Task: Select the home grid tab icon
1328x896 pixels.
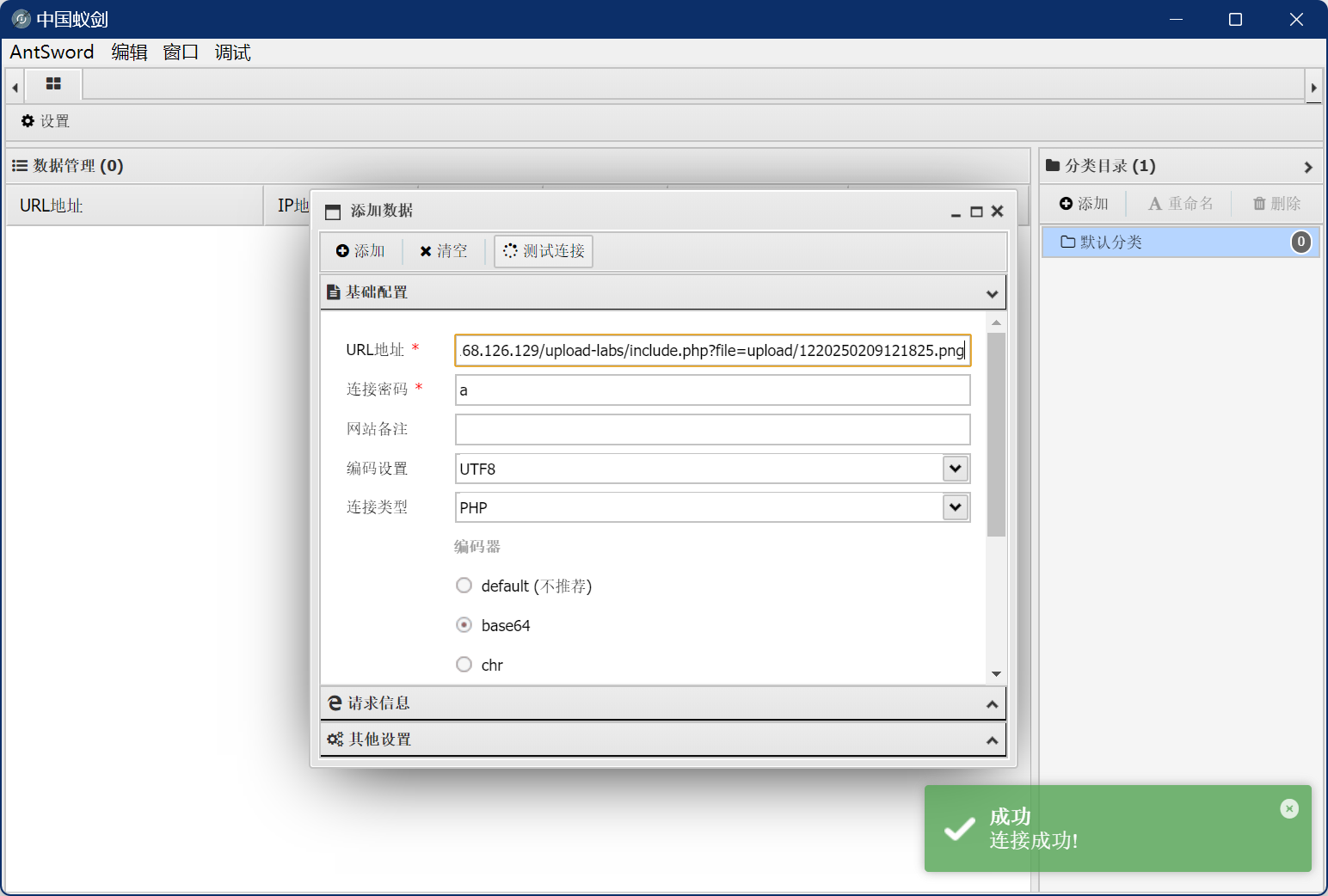Action: tap(53, 84)
